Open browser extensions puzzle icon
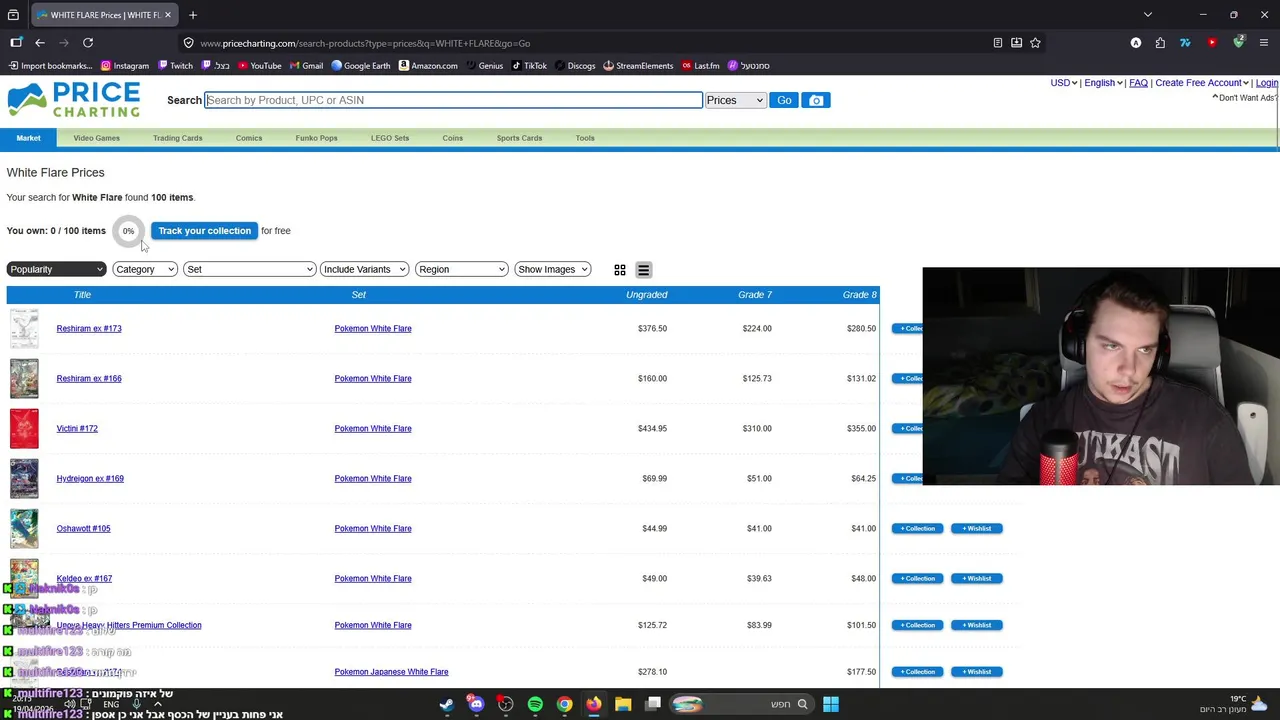 [x=1160, y=43]
